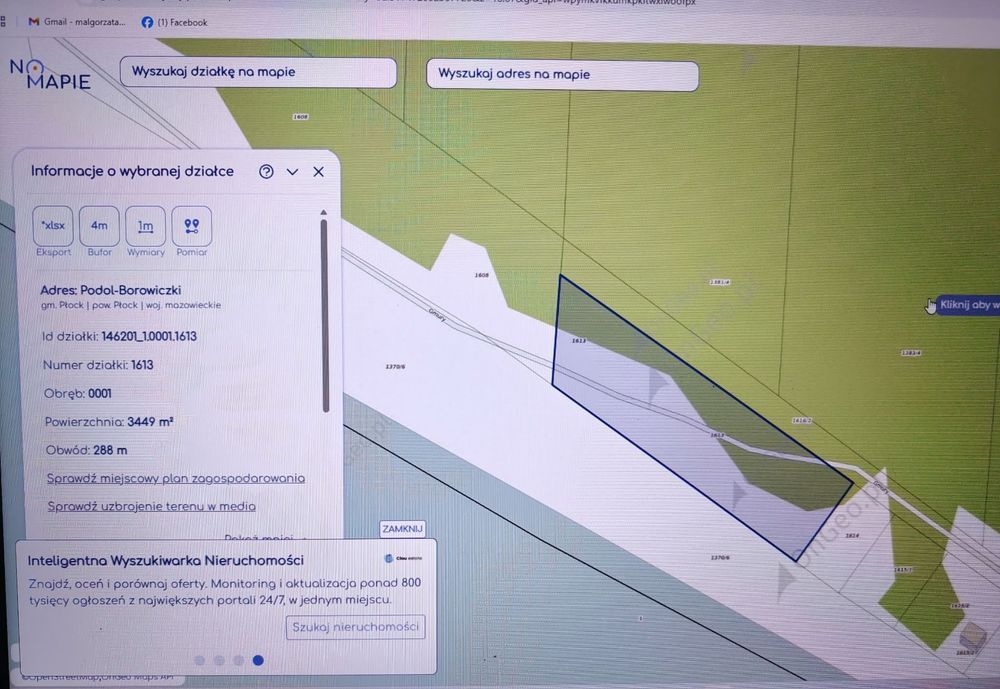Click the Szukaj nieruchomości button
This screenshot has width=1000, height=689.
point(355,627)
